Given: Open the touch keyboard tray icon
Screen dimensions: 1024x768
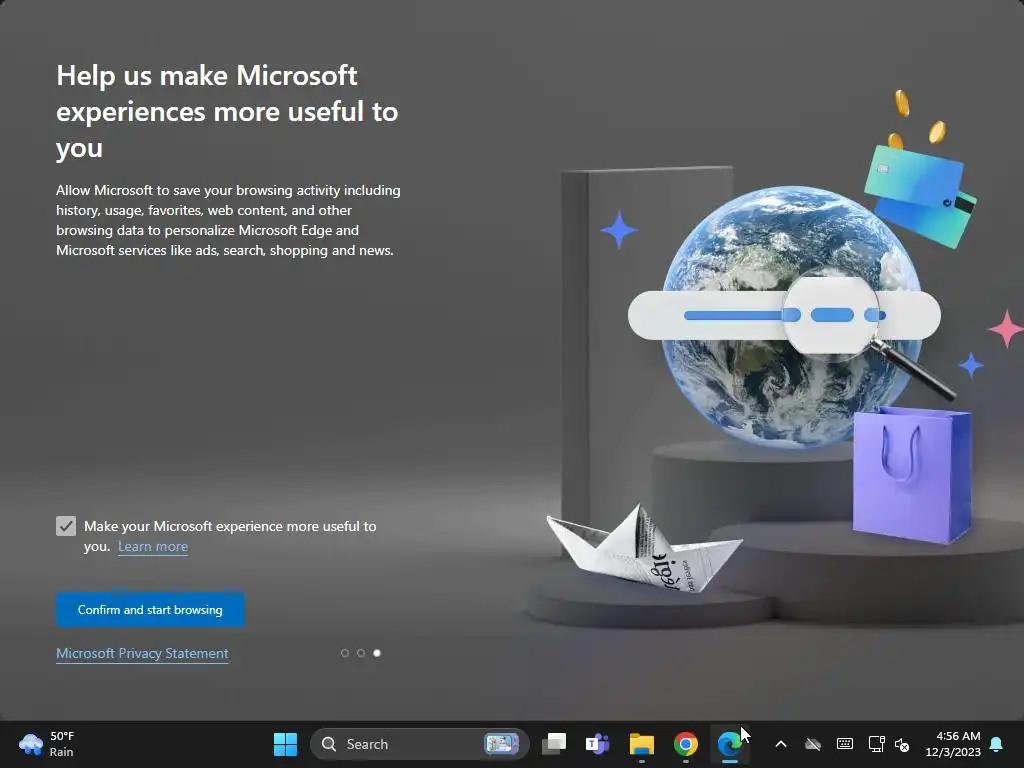Looking at the screenshot, I should point(844,744).
